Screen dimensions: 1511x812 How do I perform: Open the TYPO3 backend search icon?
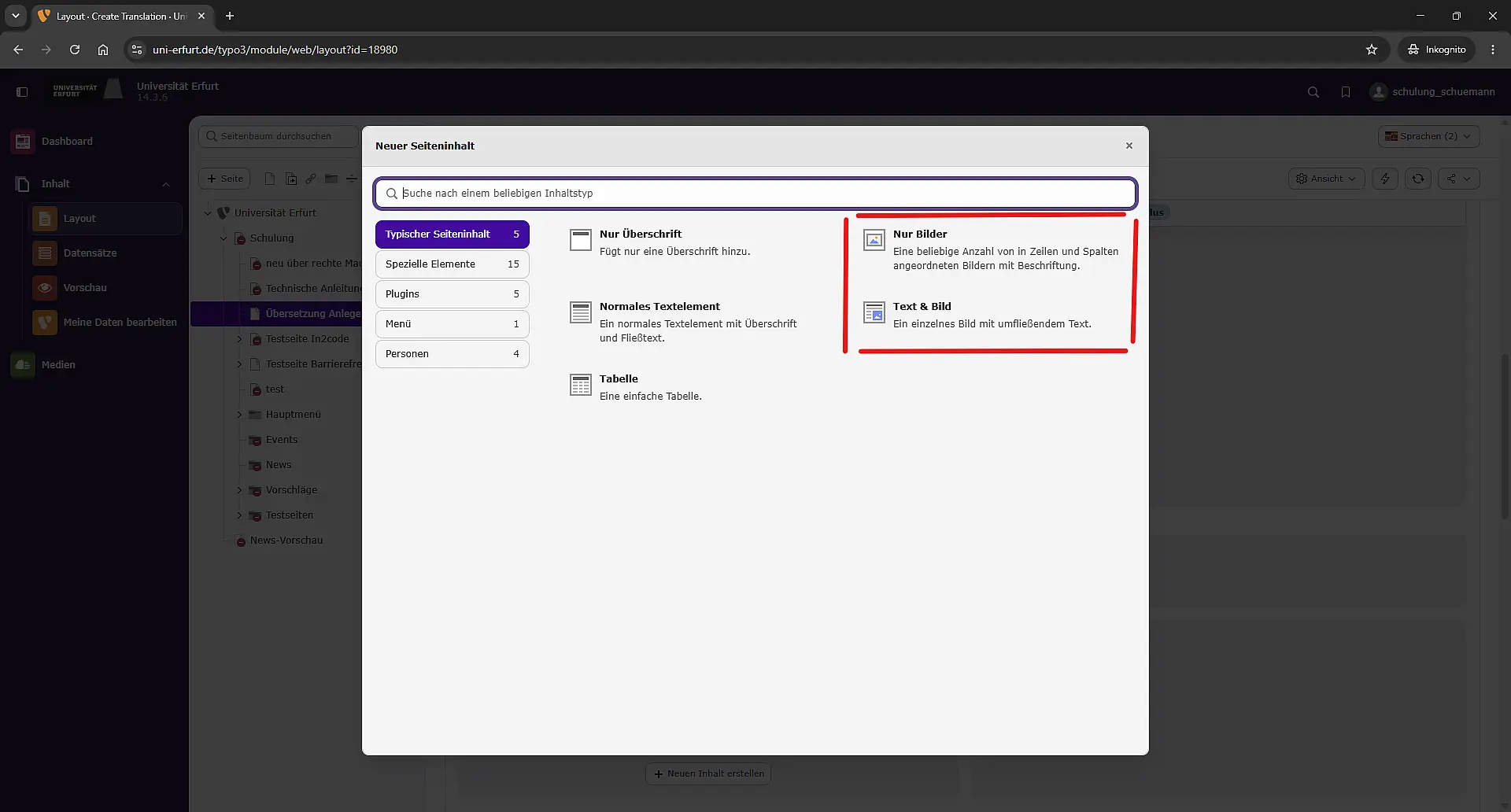pos(1313,92)
